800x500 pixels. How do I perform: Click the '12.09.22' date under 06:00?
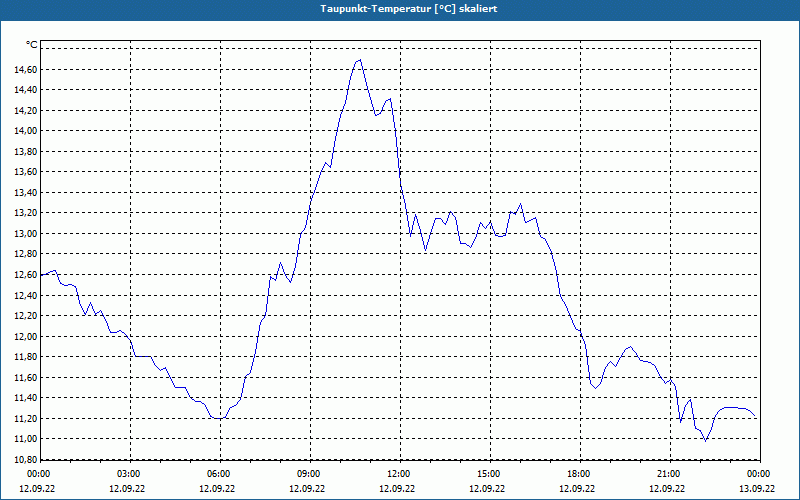(217, 488)
